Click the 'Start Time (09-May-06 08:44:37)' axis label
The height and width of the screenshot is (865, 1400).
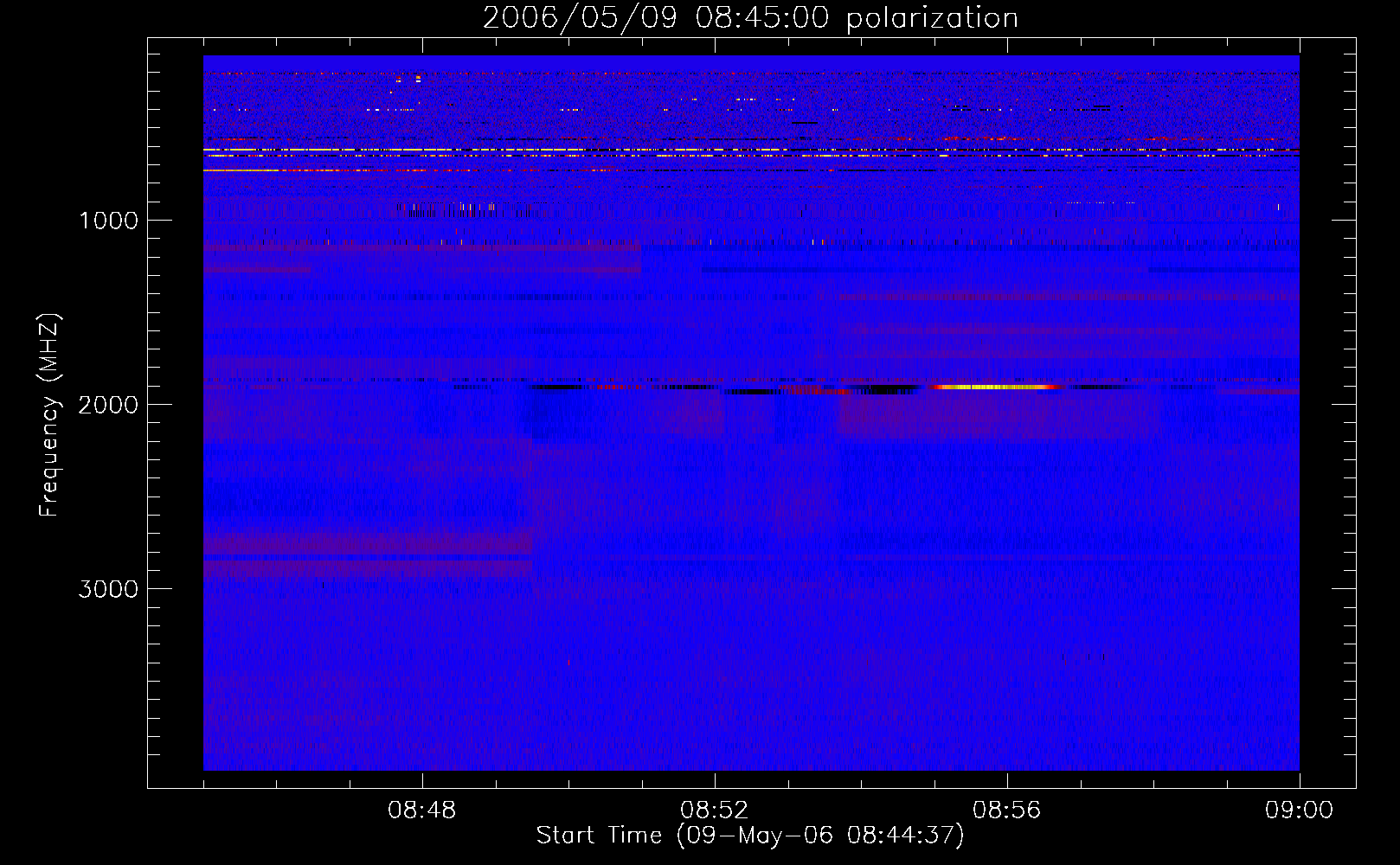point(750,836)
